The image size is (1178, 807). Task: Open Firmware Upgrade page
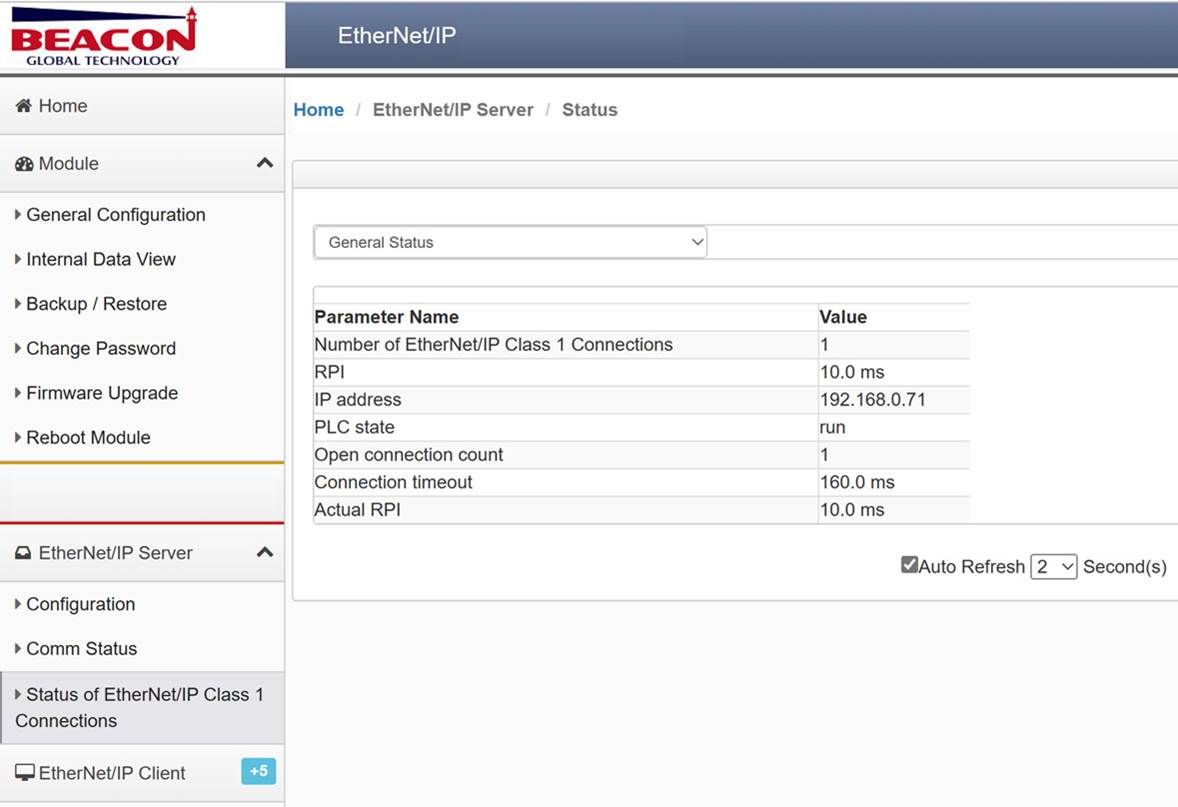coord(102,393)
